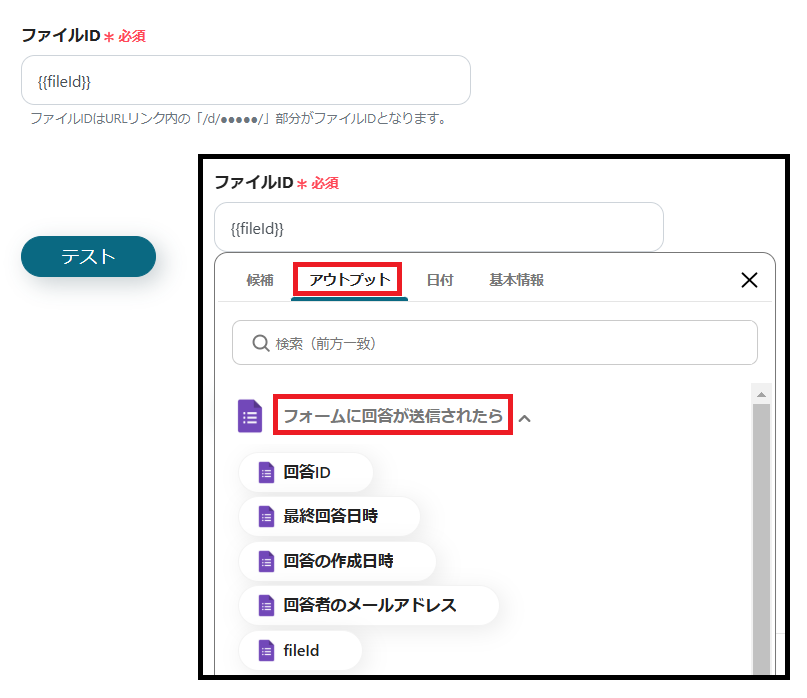Click the 検索（前方一致） search box
807x698 pixels.
[495, 343]
